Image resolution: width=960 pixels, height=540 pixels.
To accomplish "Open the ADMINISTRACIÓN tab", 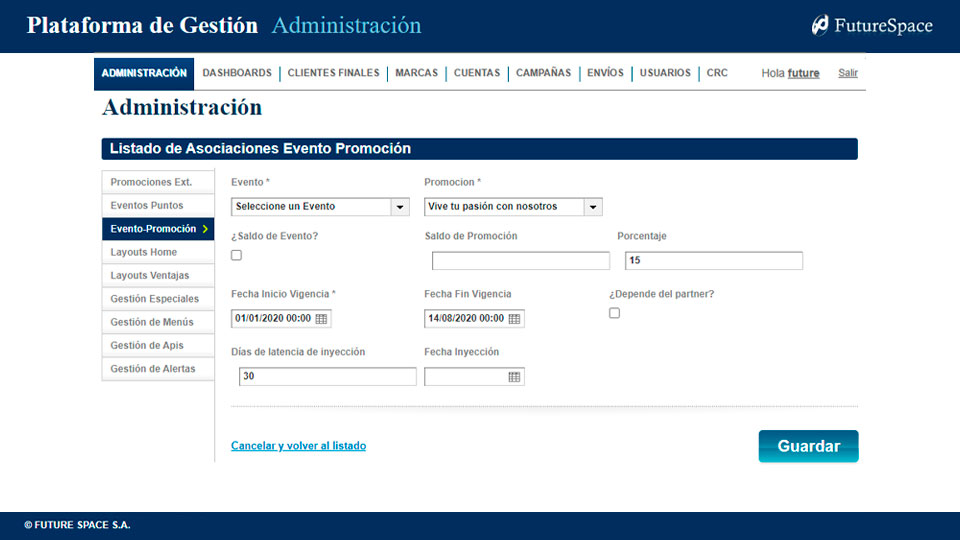I will [144, 73].
